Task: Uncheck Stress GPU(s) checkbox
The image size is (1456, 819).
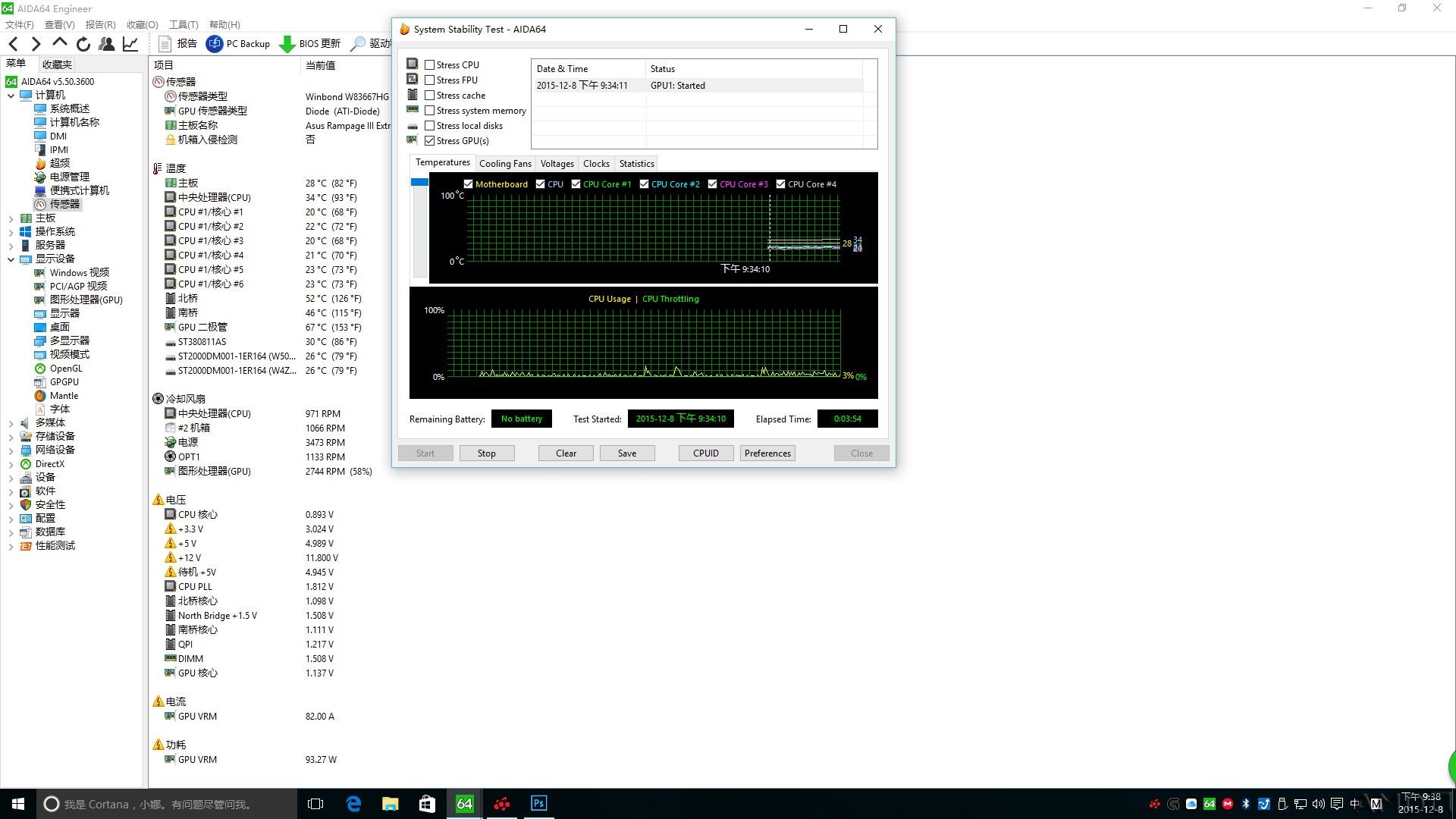Action: coord(430,141)
